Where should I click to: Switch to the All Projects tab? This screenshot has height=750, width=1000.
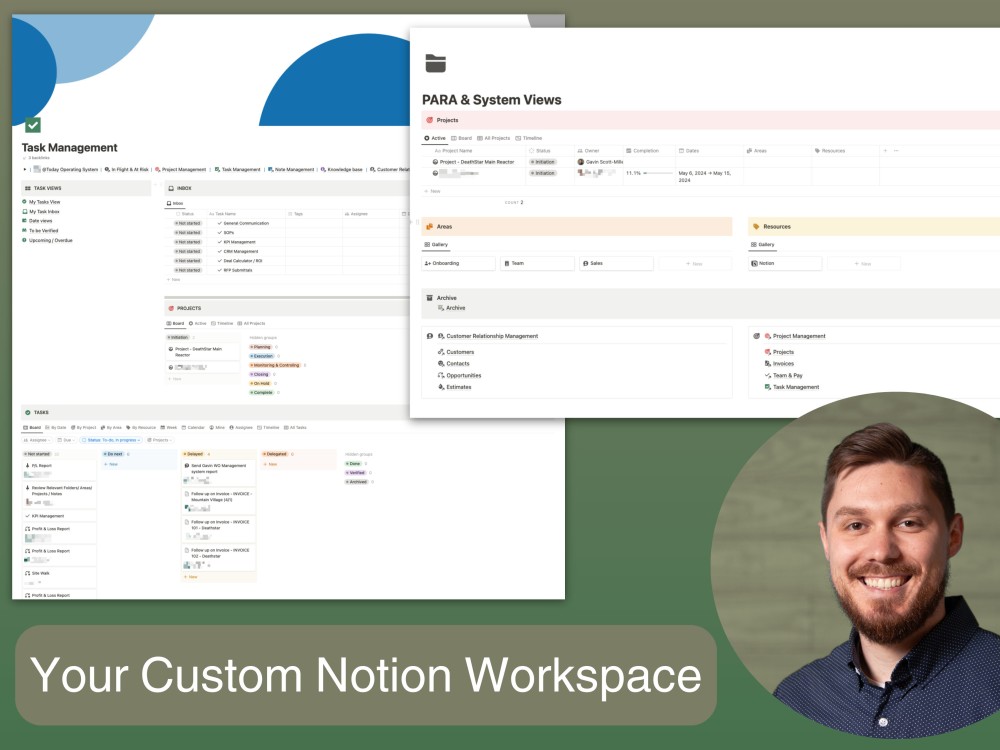(x=495, y=138)
